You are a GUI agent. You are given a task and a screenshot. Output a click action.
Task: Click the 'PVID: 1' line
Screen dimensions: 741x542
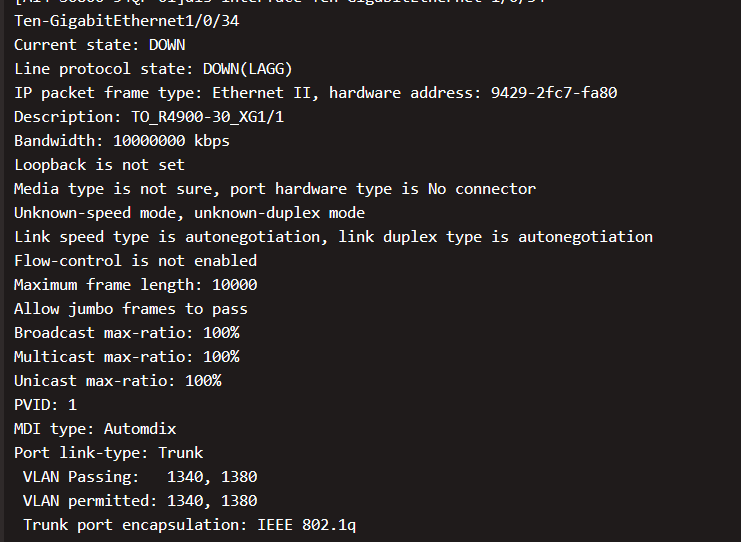45,405
